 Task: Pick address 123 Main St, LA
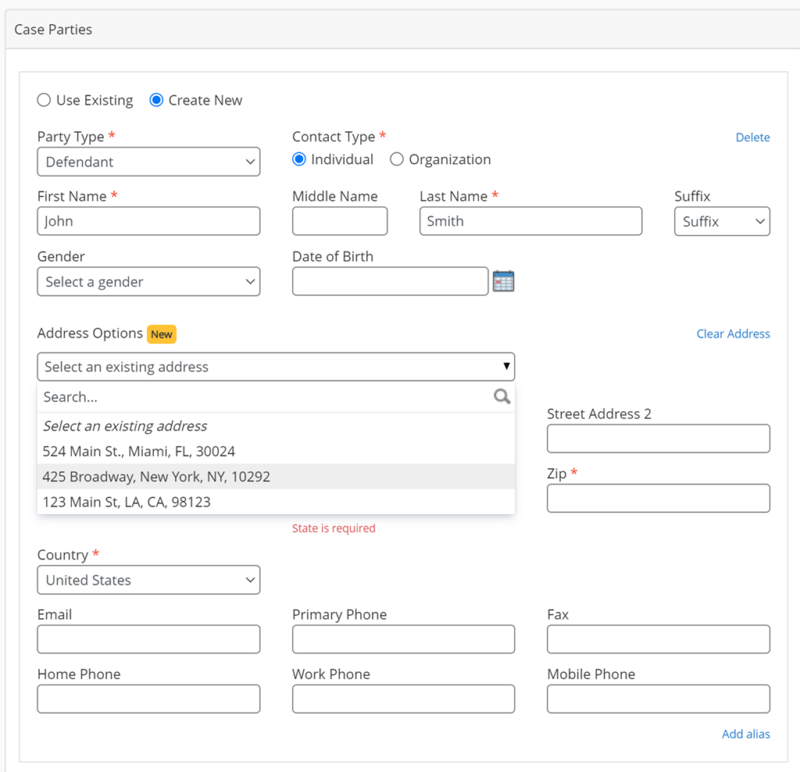(x=127, y=502)
